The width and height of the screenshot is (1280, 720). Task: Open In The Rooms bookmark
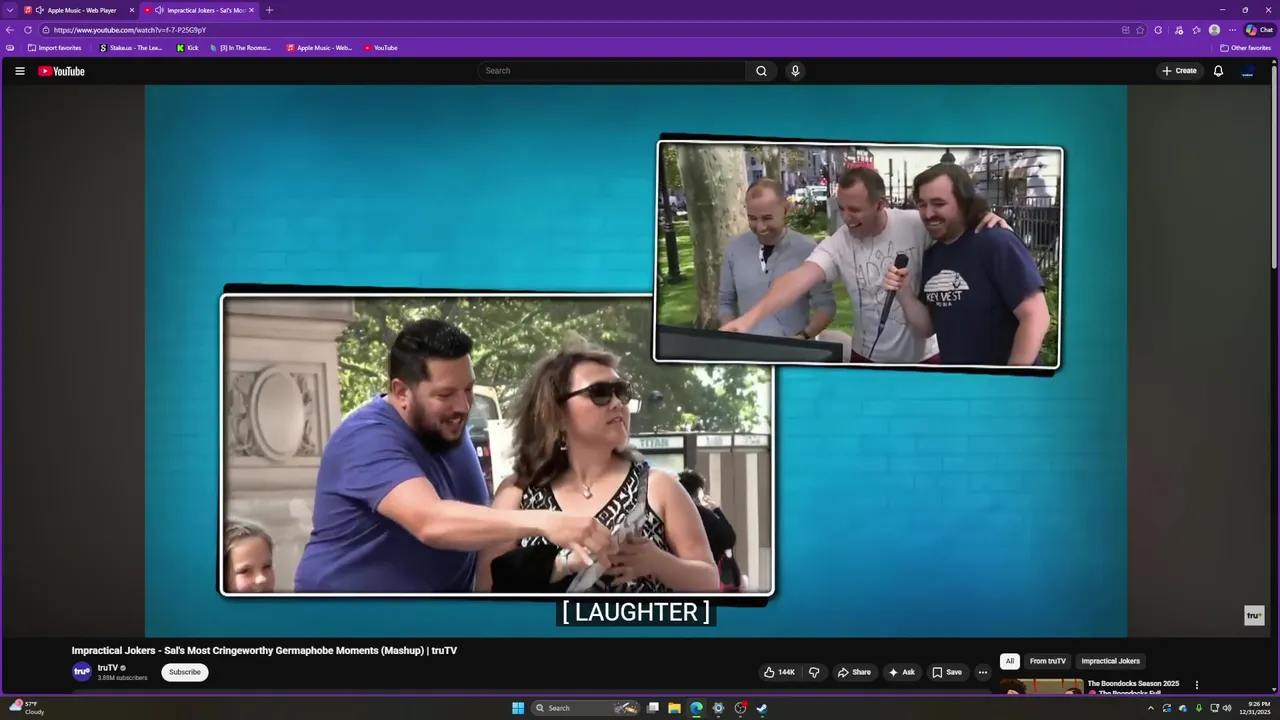(x=240, y=48)
